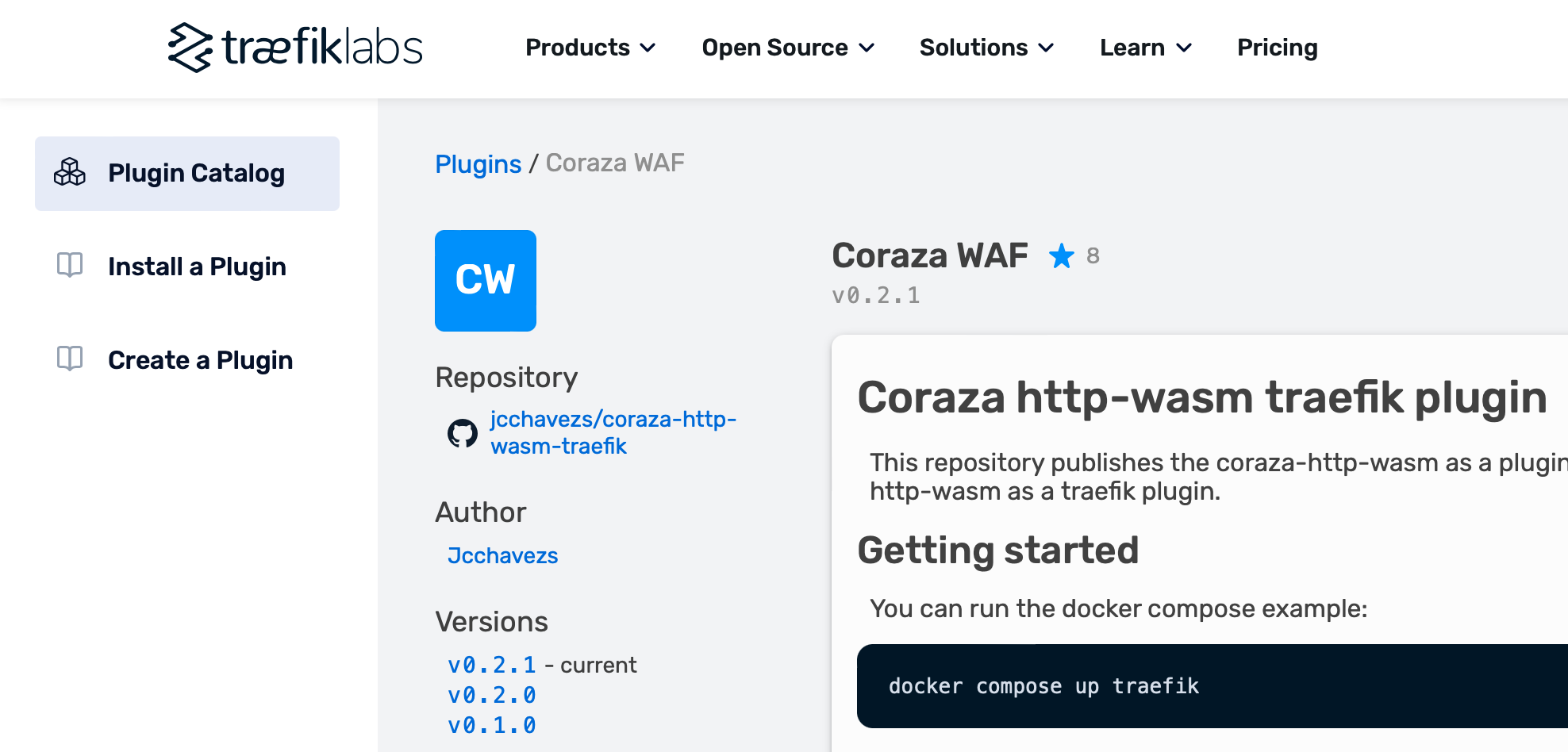The height and width of the screenshot is (752, 1568).
Task: Click the docker compose up traefik code block
Action: click(1043, 685)
